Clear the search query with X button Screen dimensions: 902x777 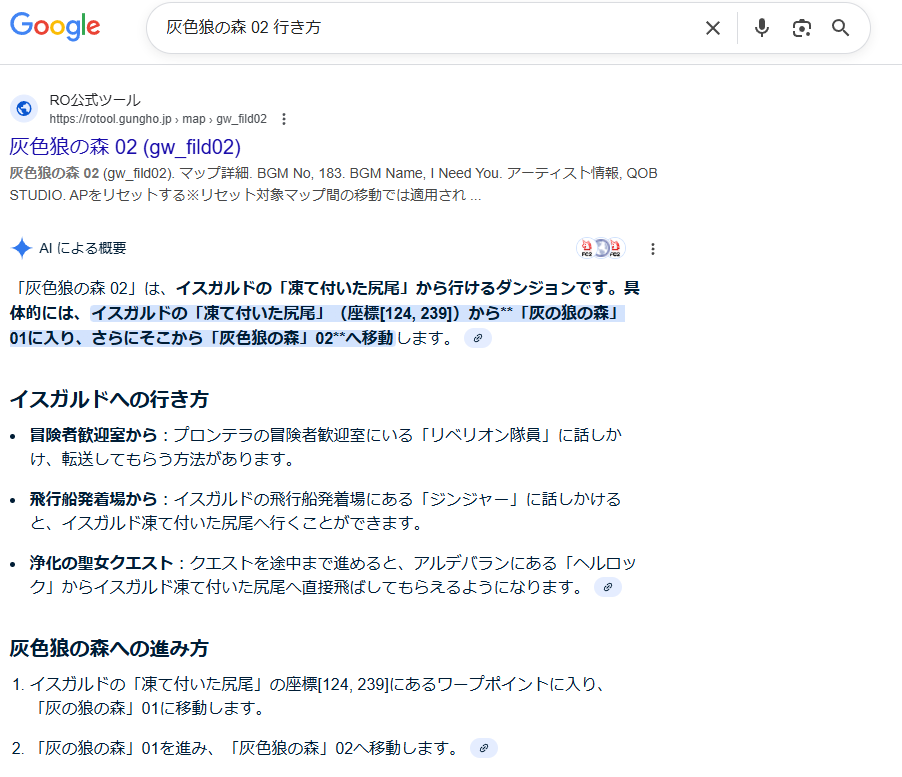(x=712, y=28)
